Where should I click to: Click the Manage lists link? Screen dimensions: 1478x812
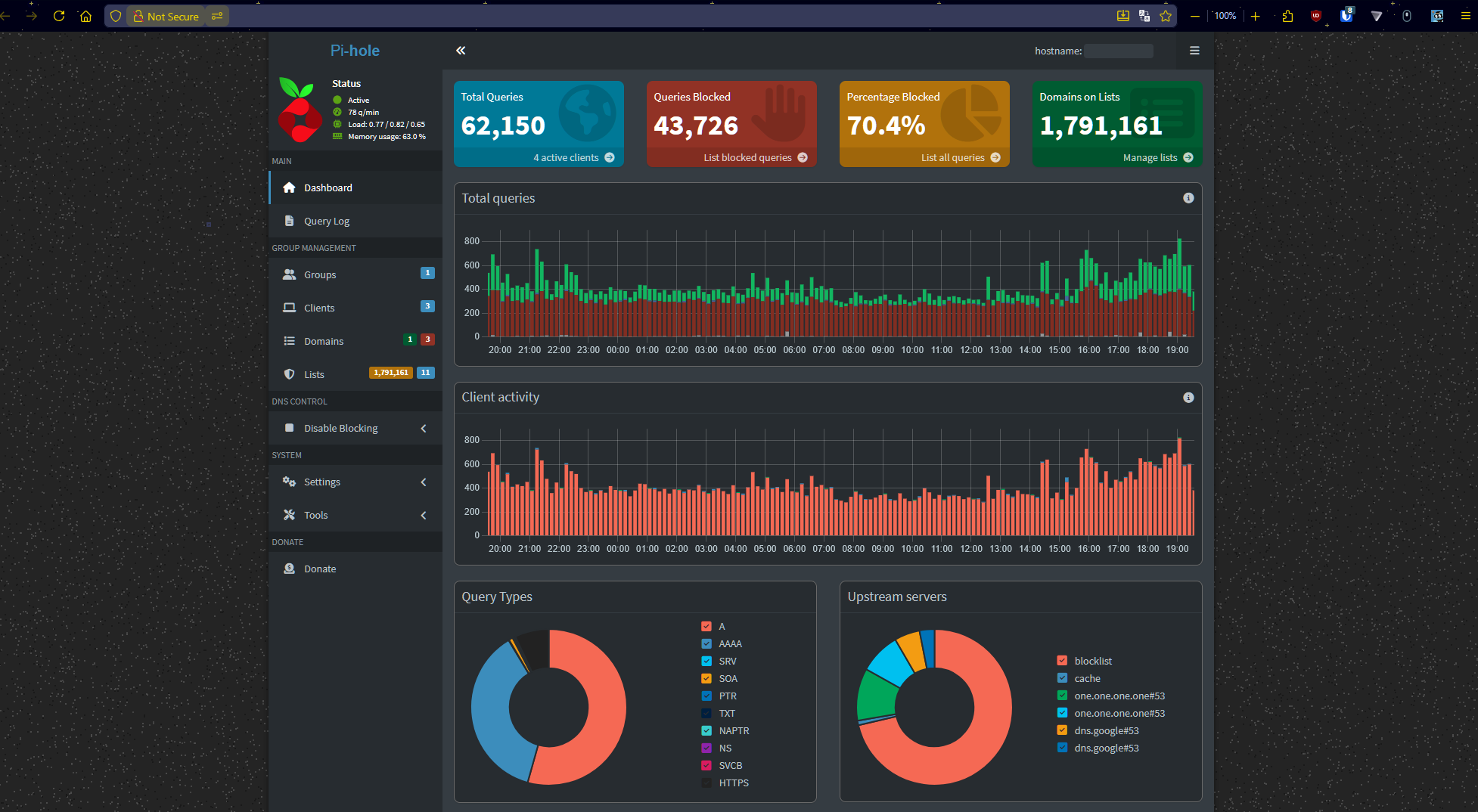coord(1150,157)
